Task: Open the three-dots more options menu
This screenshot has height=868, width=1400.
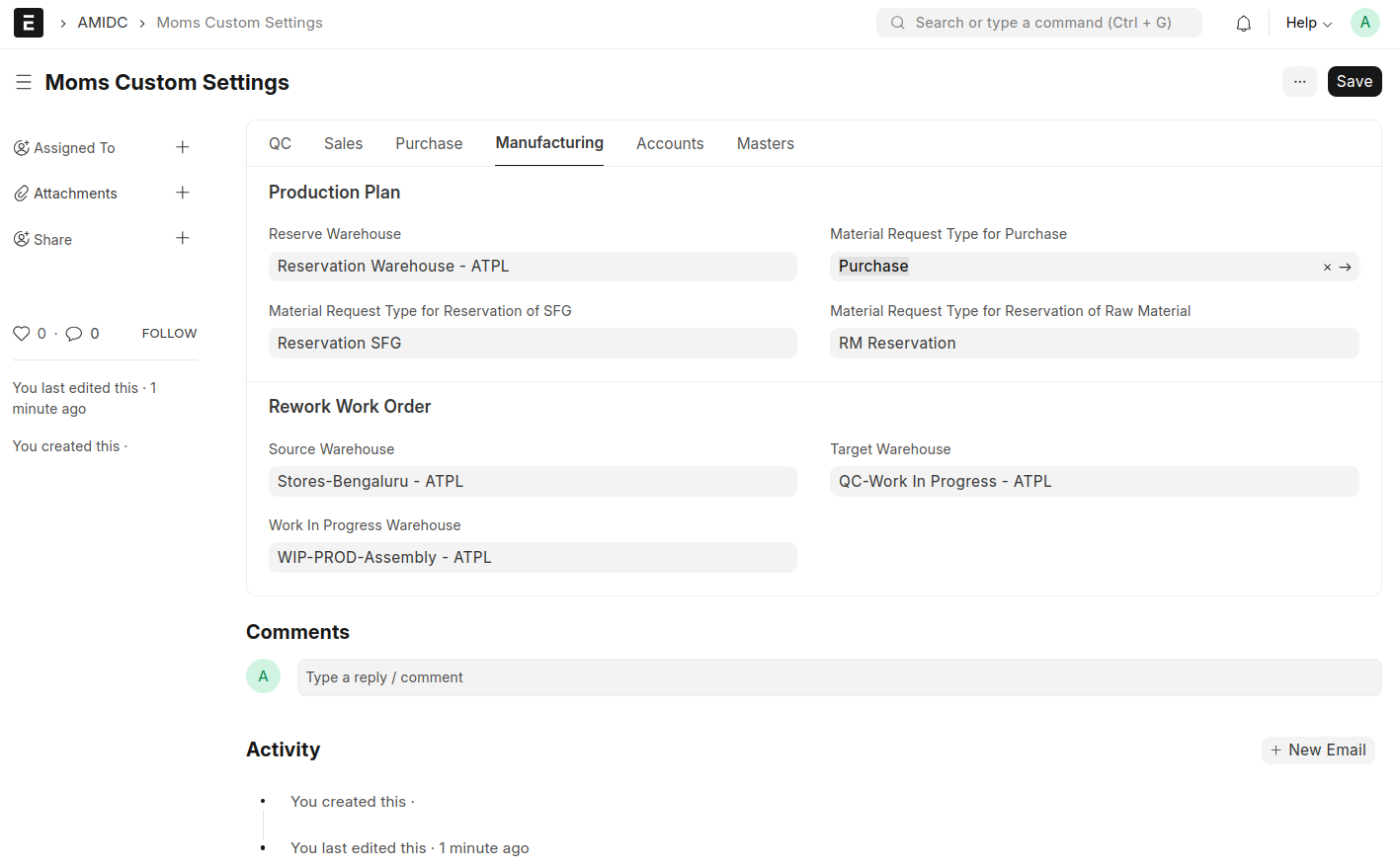Action: [1299, 82]
